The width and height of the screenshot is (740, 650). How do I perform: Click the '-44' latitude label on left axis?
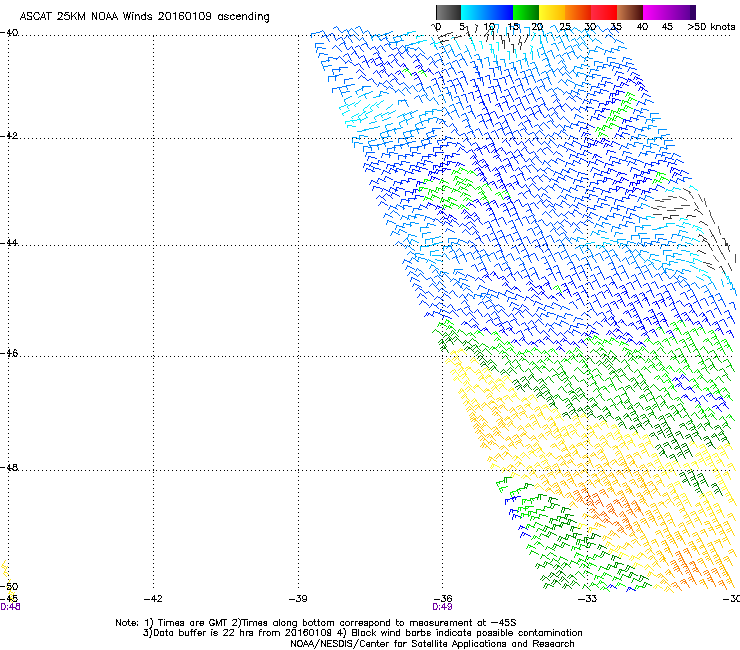click(x=8, y=243)
